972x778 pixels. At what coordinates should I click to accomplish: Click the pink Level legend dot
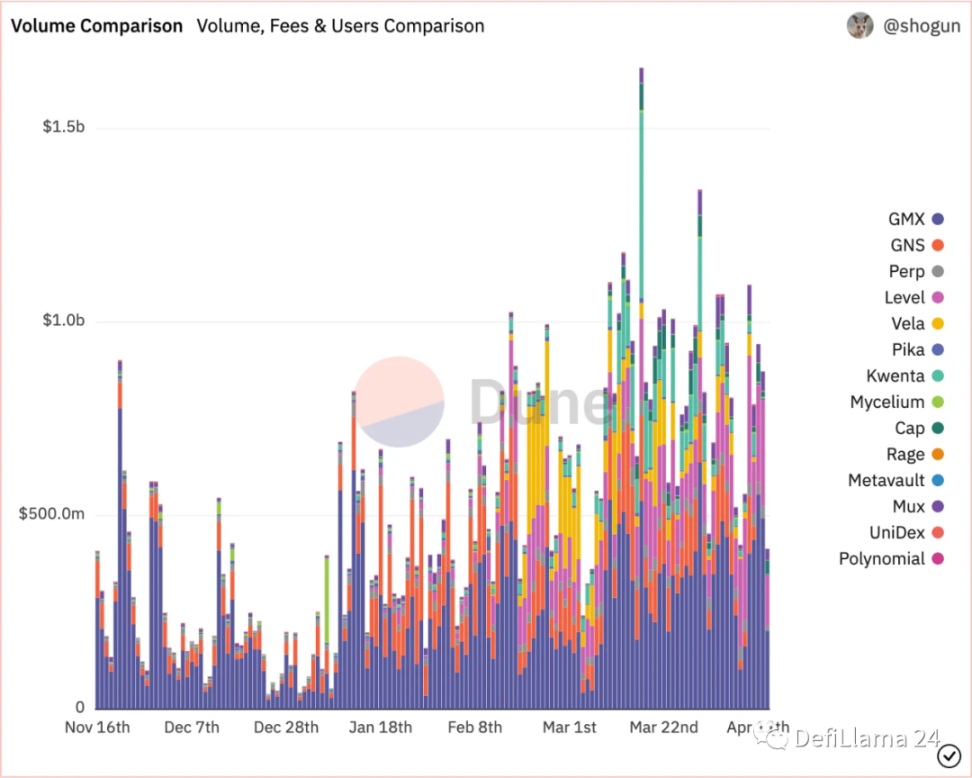(937, 297)
